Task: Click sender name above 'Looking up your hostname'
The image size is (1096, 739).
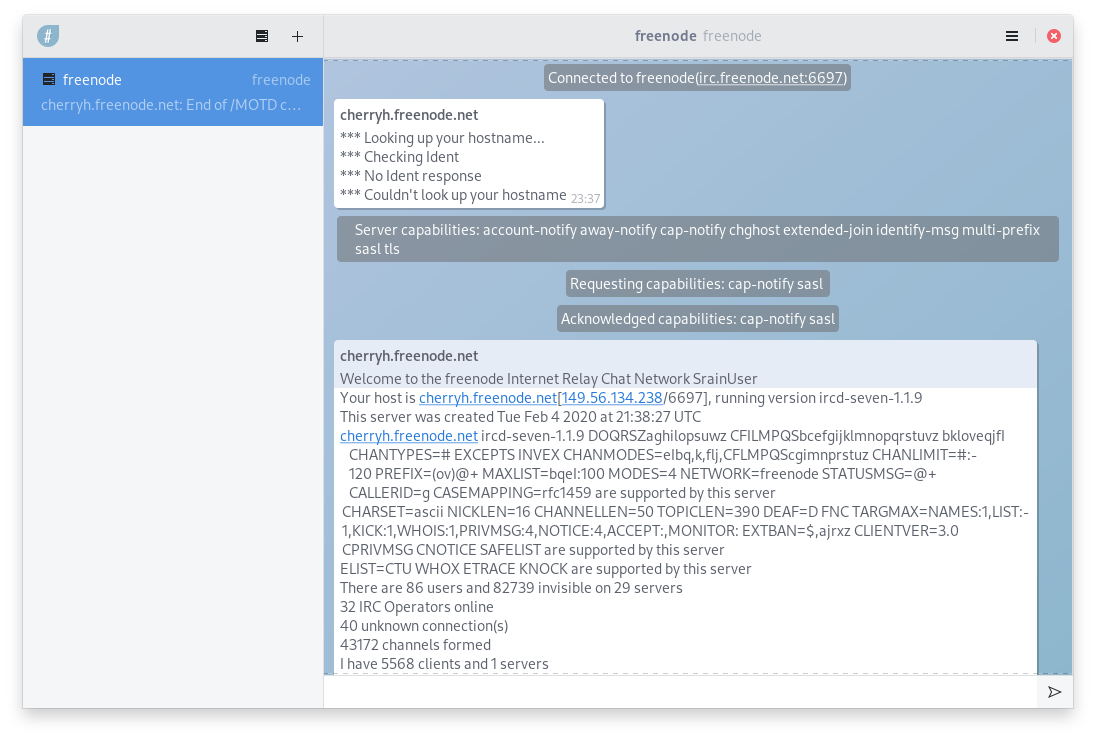Action: pyautogui.click(x=409, y=115)
